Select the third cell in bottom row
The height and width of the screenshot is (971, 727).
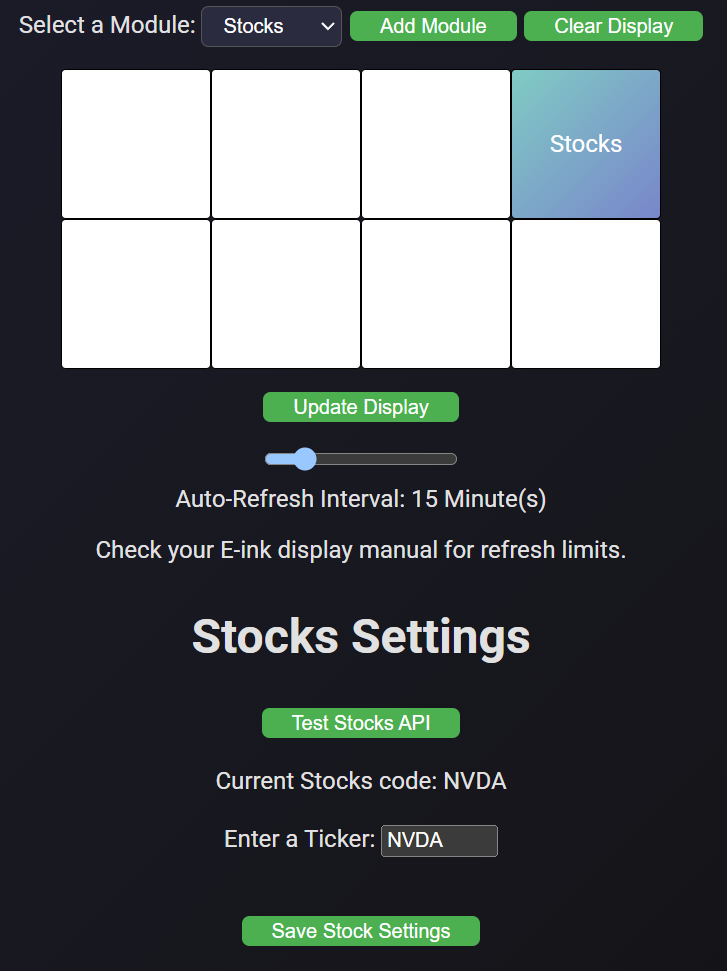click(436, 294)
